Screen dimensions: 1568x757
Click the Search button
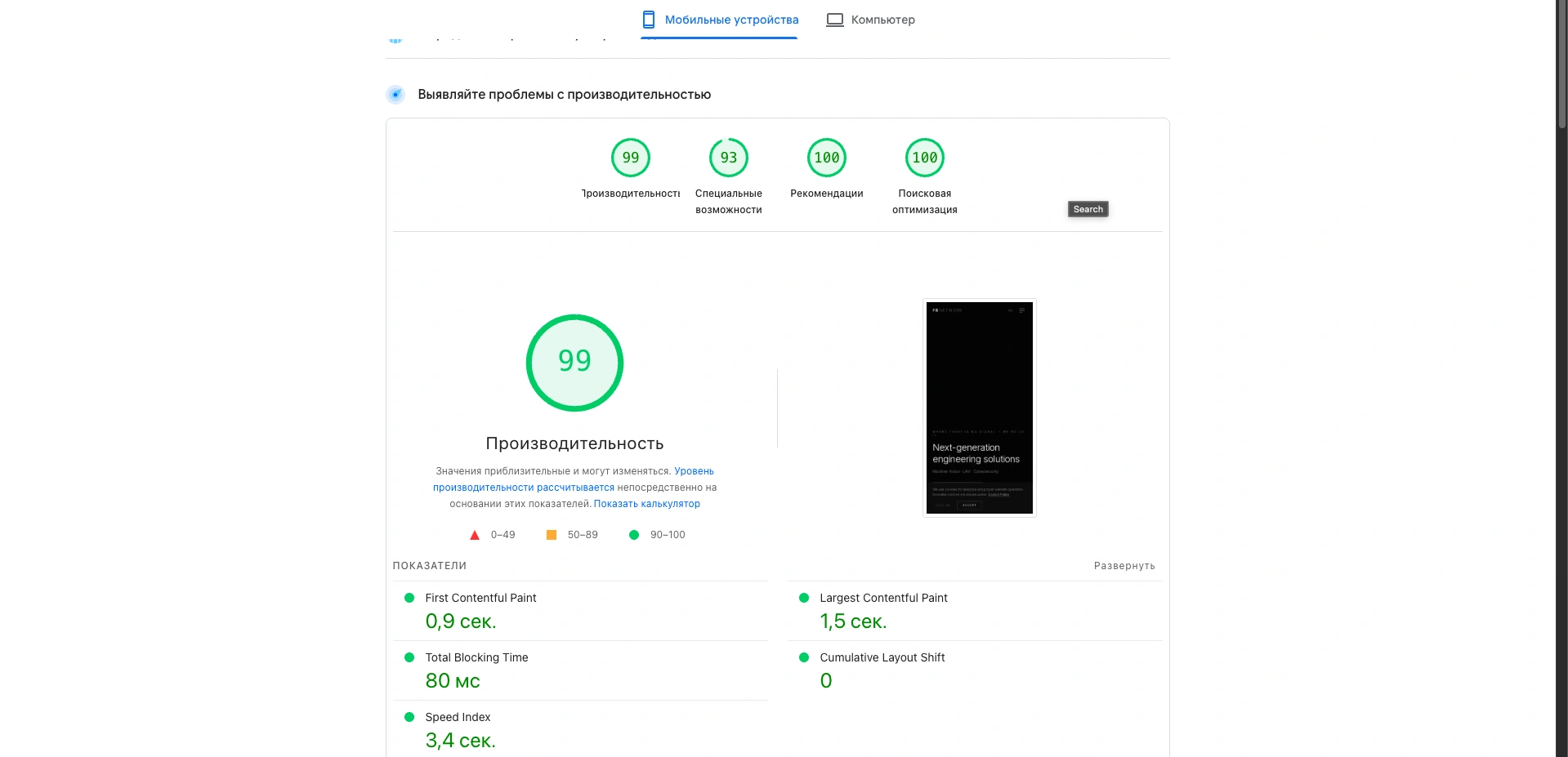(1088, 209)
